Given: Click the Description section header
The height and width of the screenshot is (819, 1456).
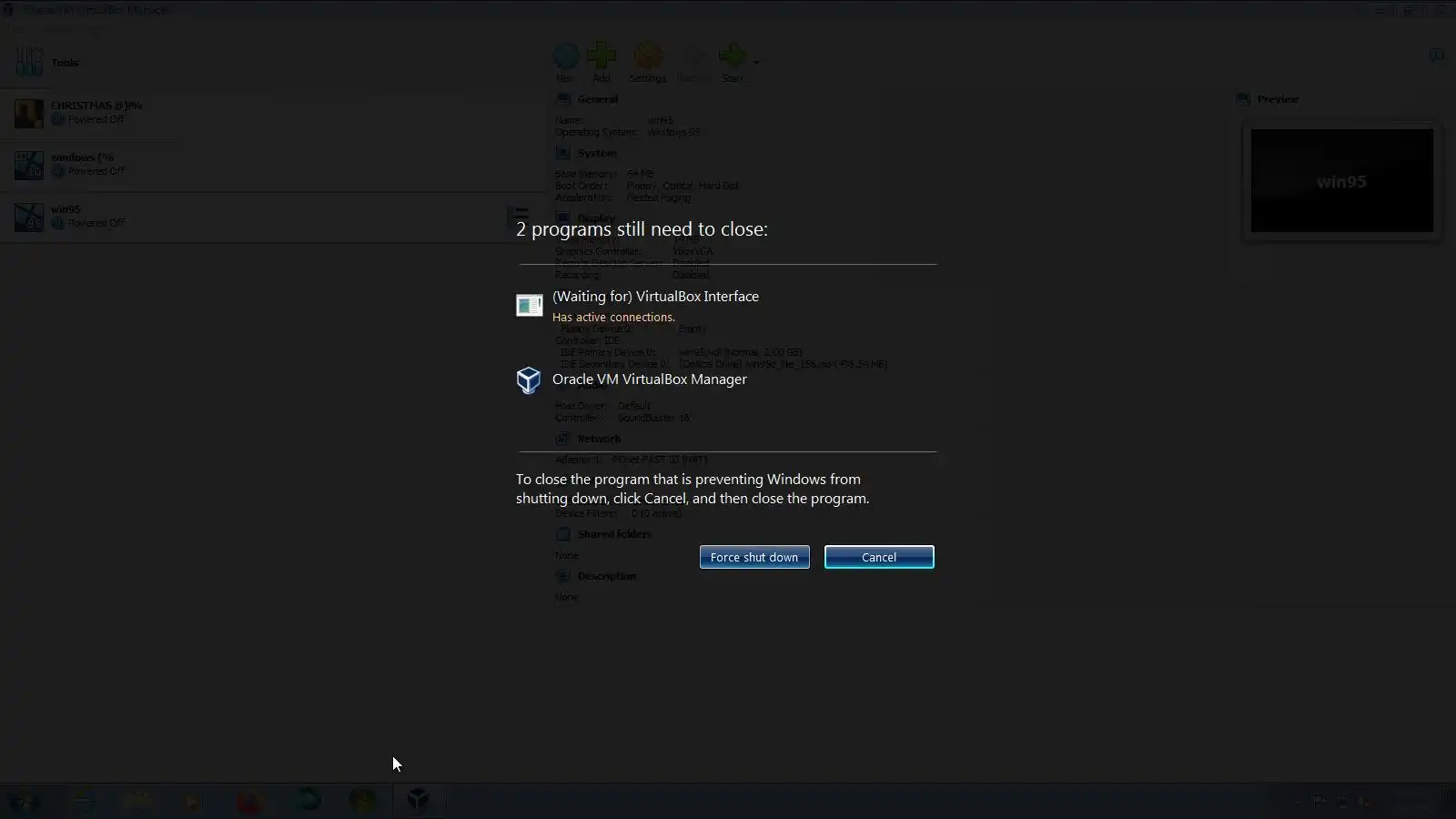Looking at the screenshot, I should [x=606, y=576].
